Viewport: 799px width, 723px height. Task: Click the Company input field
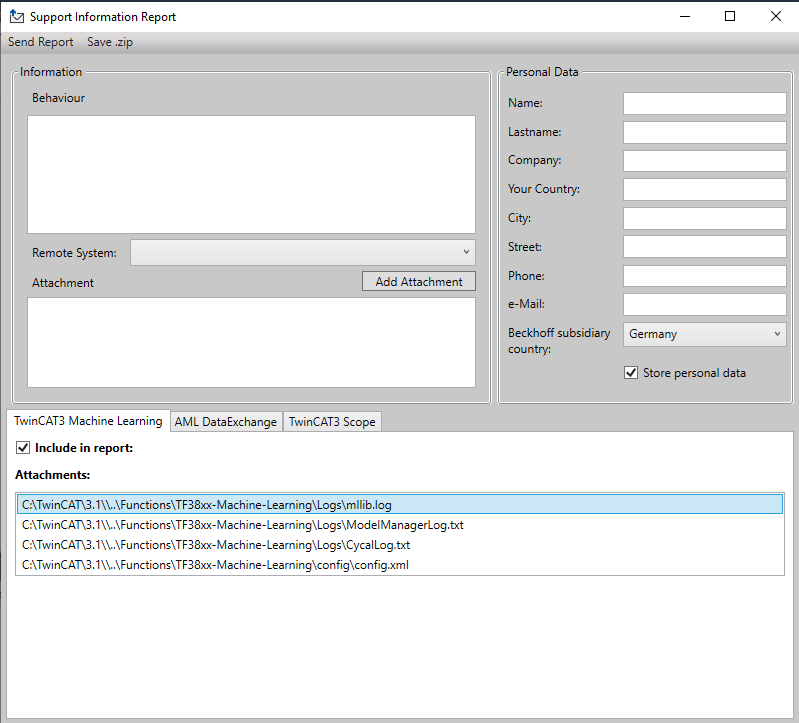pos(705,161)
